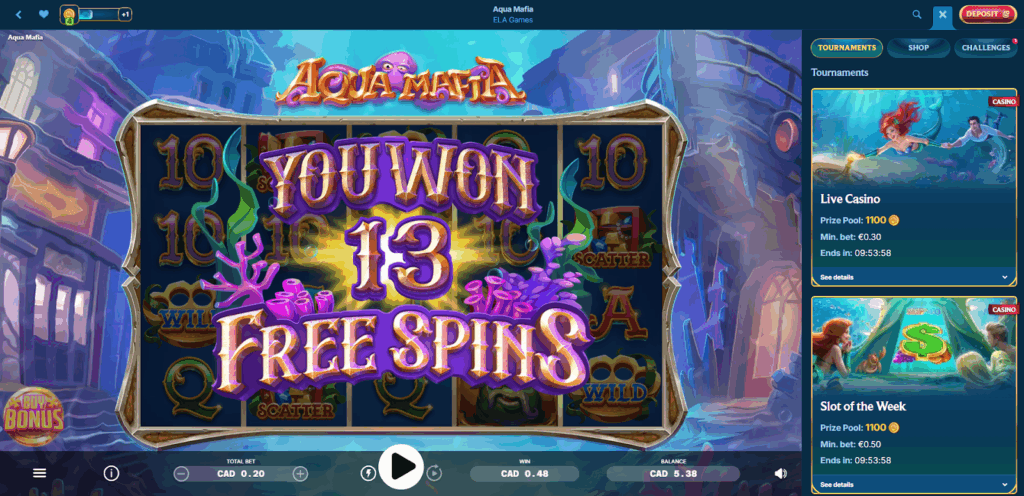The height and width of the screenshot is (496, 1024).
Task: Select the Tournaments tab
Action: tap(846, 48)
